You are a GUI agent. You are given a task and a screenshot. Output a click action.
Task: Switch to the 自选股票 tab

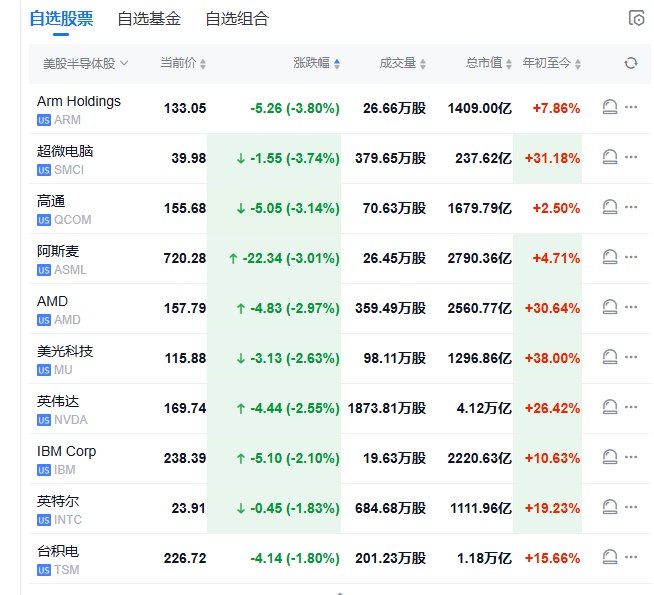61,19
